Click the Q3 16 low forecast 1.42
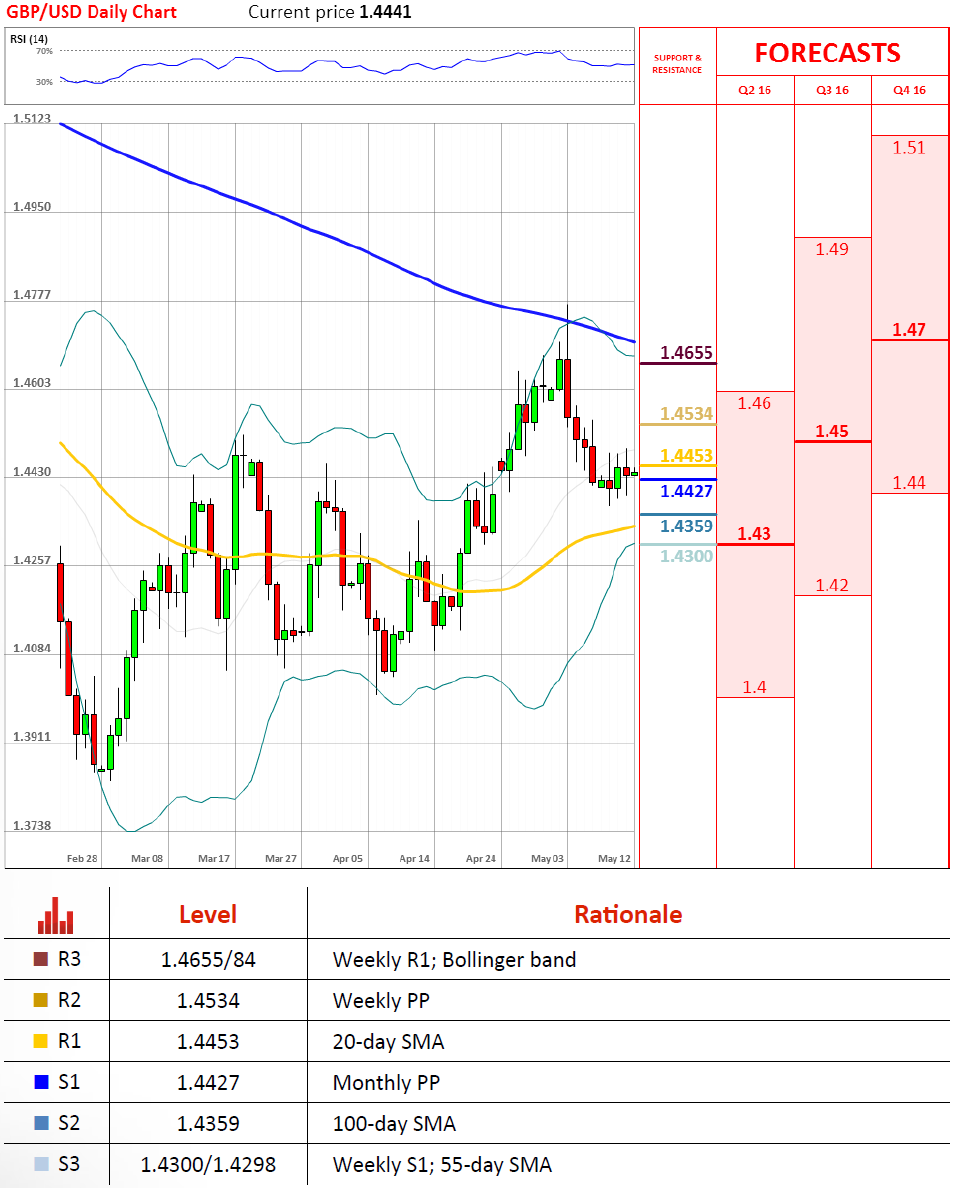The image size is (954, 1188). (832, 585)
